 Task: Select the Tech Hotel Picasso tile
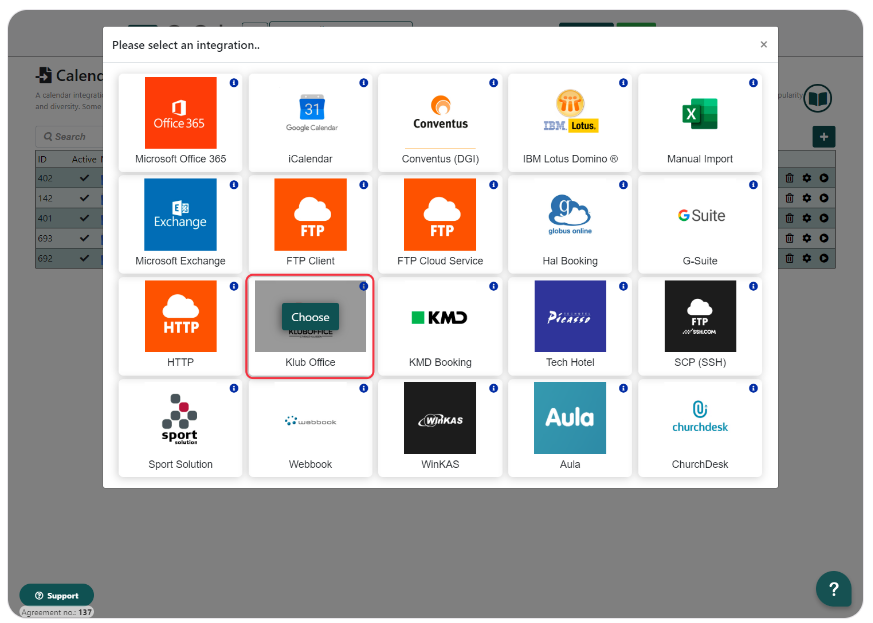[570, 326]
